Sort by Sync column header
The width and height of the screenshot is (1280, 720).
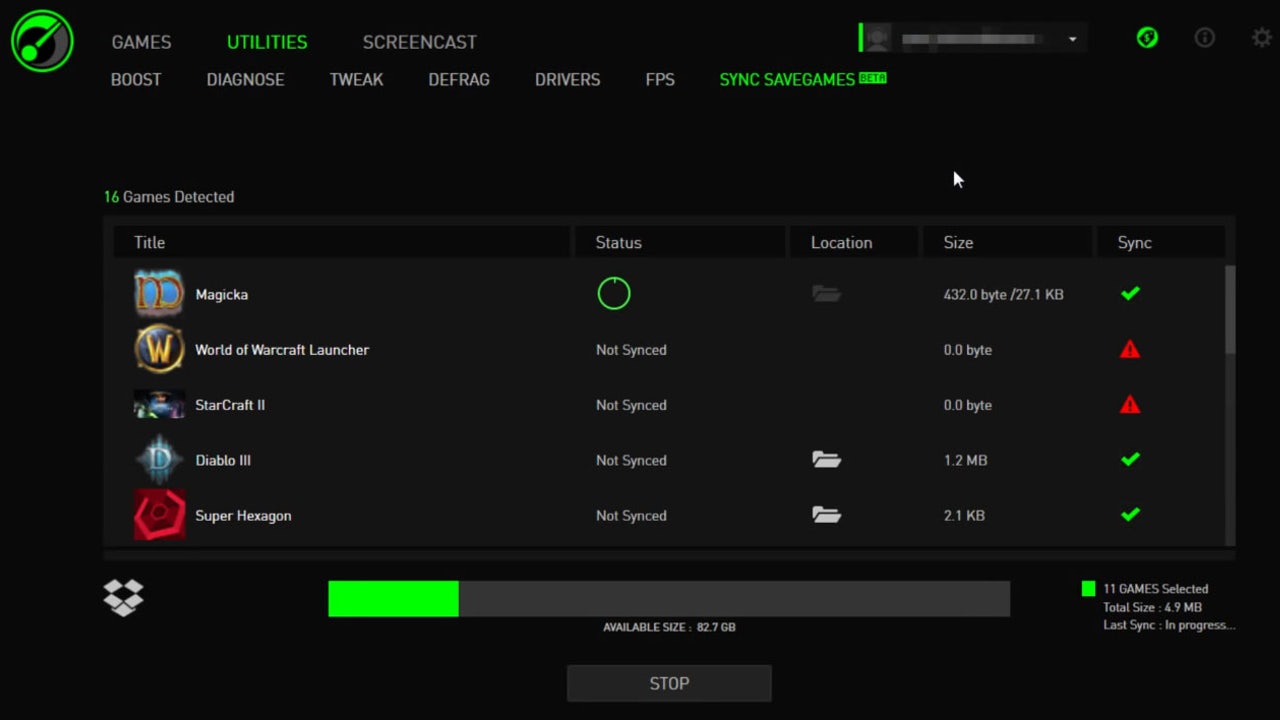click(1161, 242)
